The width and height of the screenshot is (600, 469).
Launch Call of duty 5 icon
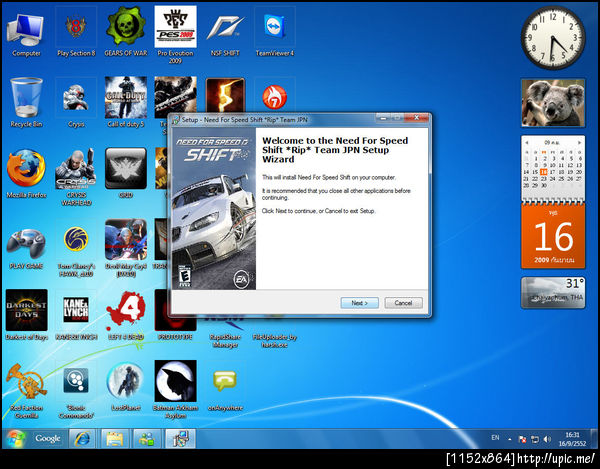point(126,102)
